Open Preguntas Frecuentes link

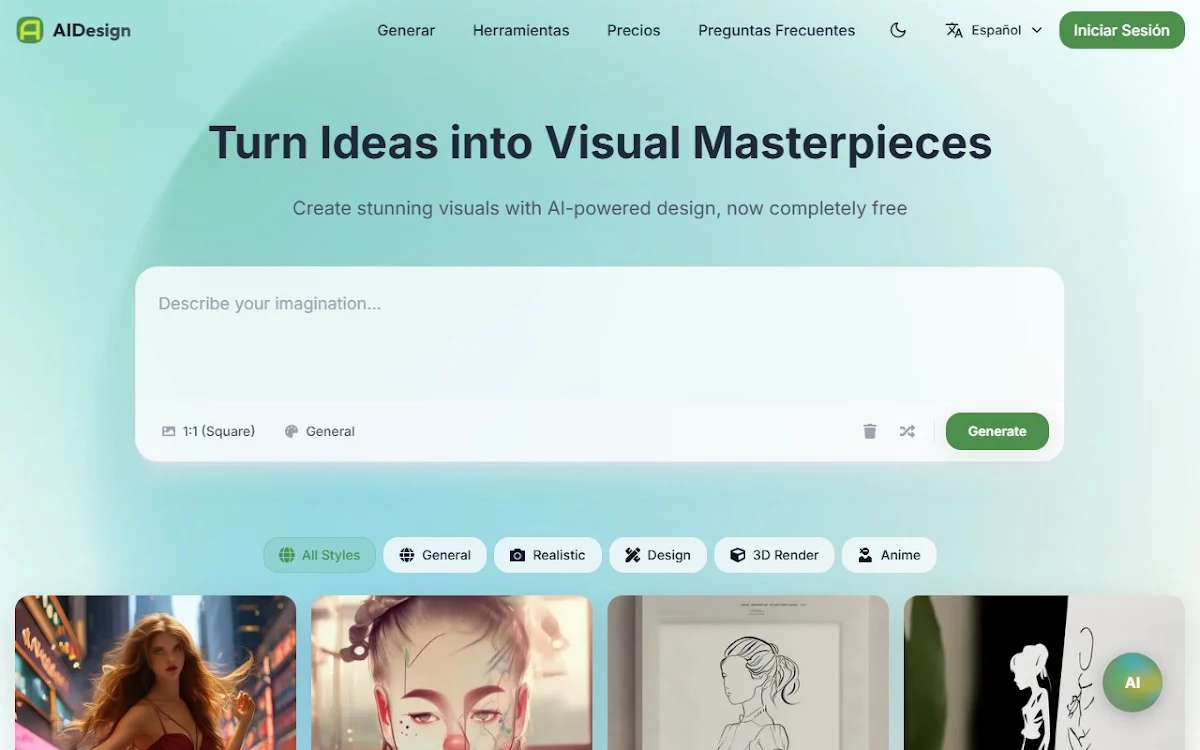777,30
